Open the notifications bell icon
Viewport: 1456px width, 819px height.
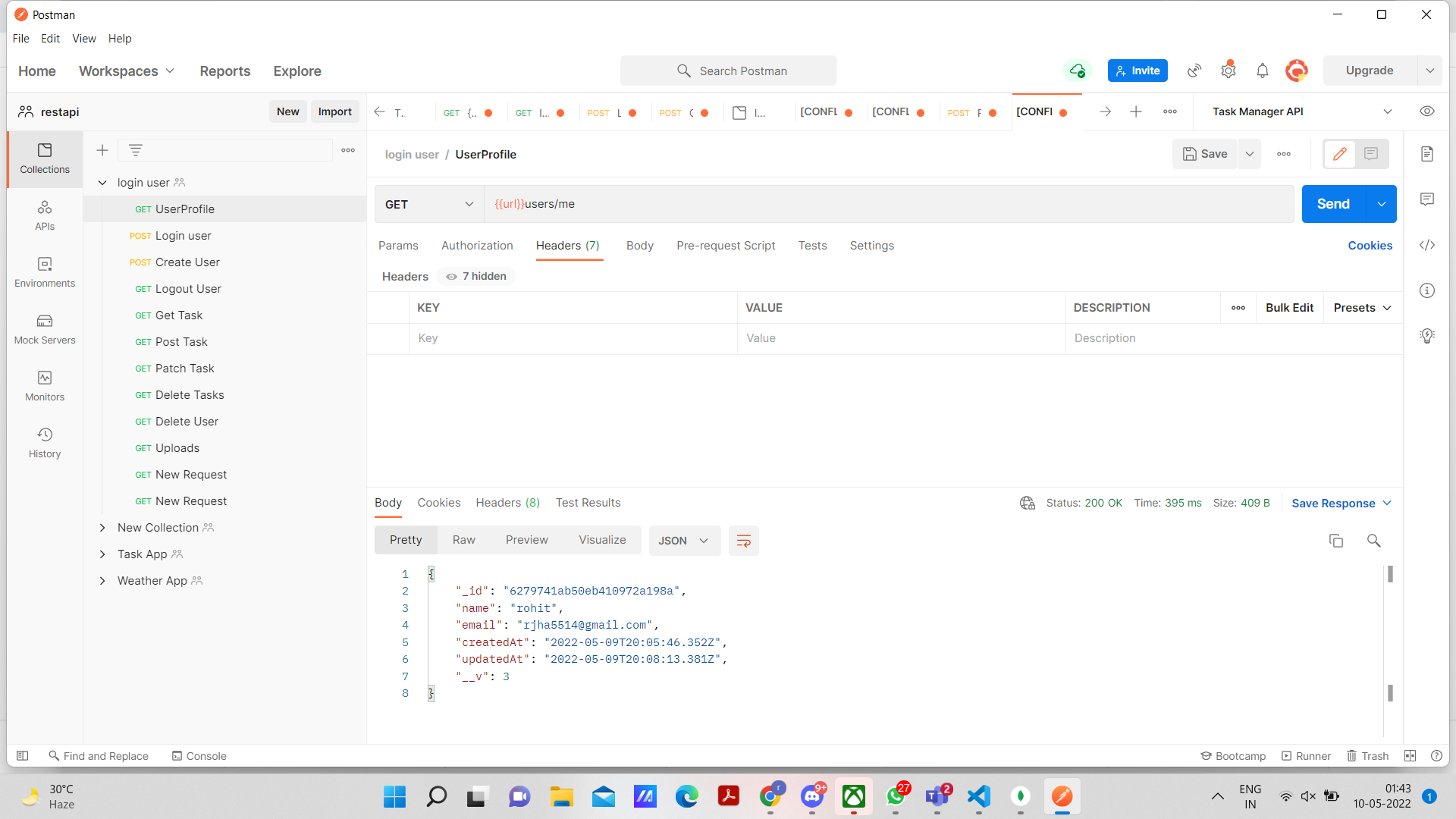[1263, 71]
